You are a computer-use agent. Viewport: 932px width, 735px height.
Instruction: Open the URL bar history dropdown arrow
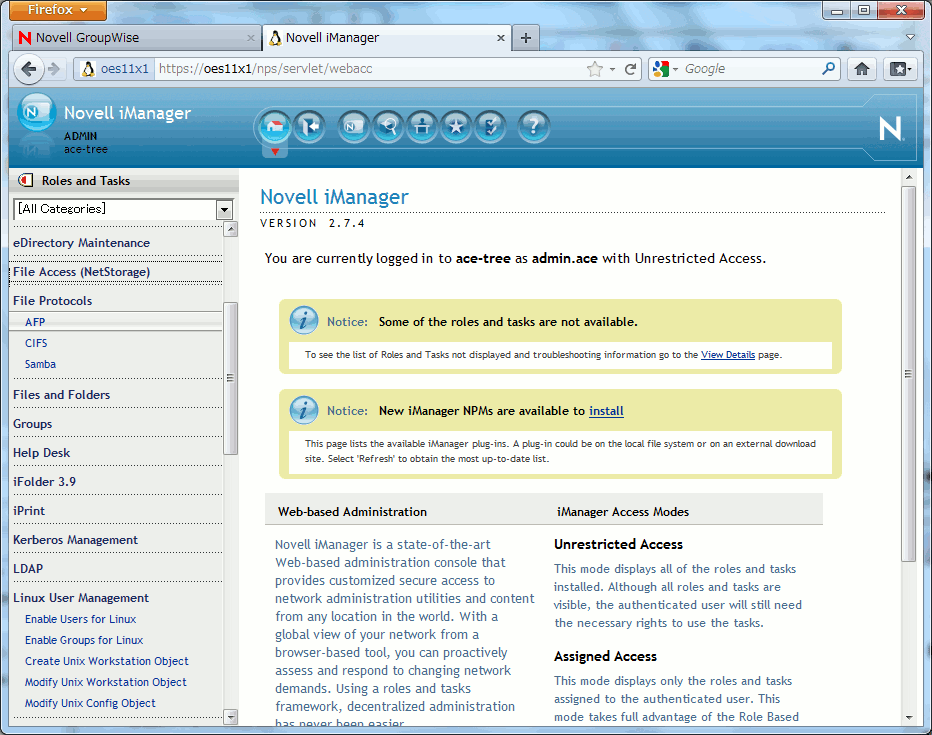(612, 70)
